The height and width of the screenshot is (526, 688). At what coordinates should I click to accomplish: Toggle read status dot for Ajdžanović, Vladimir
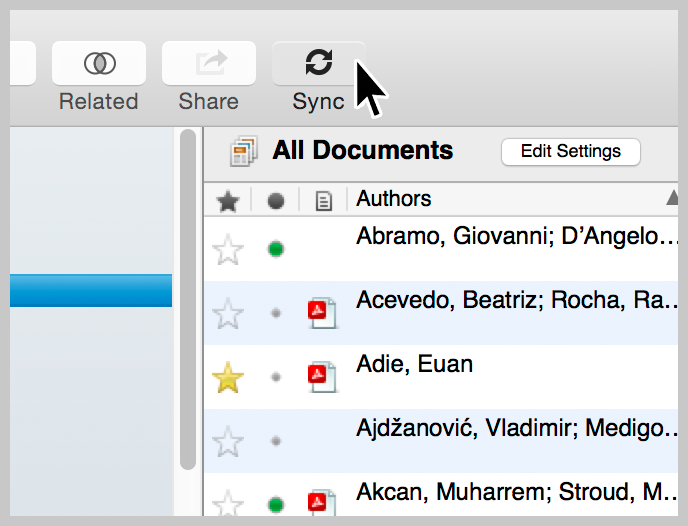276,440
